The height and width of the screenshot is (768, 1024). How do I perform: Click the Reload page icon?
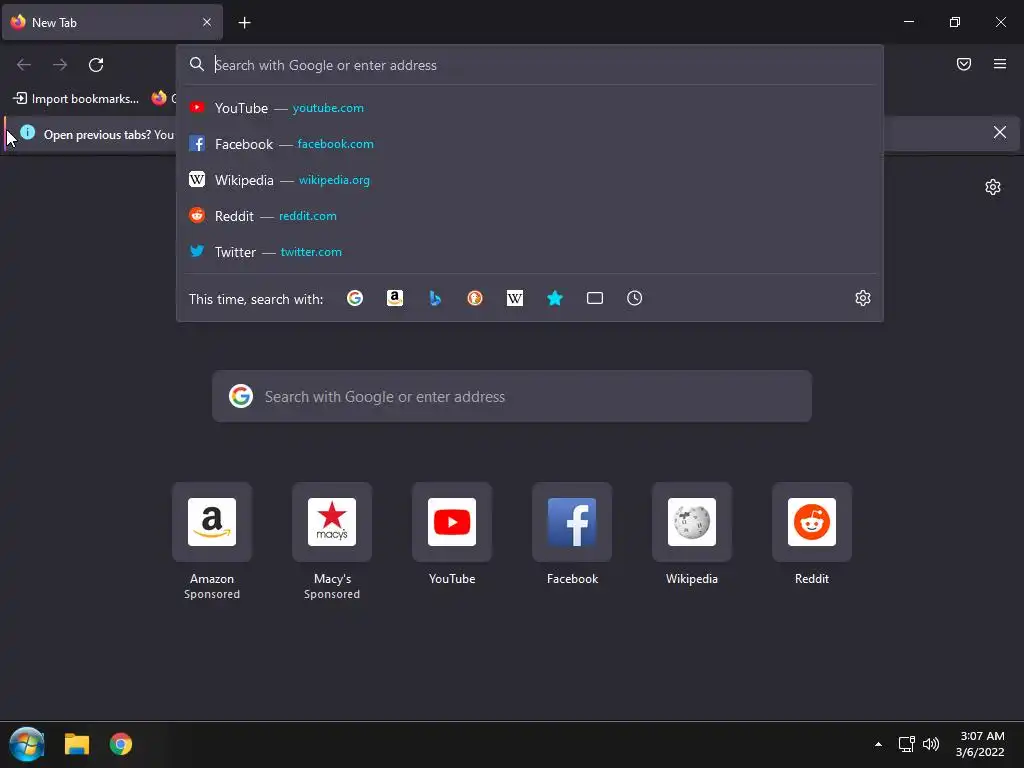[96, 65]
